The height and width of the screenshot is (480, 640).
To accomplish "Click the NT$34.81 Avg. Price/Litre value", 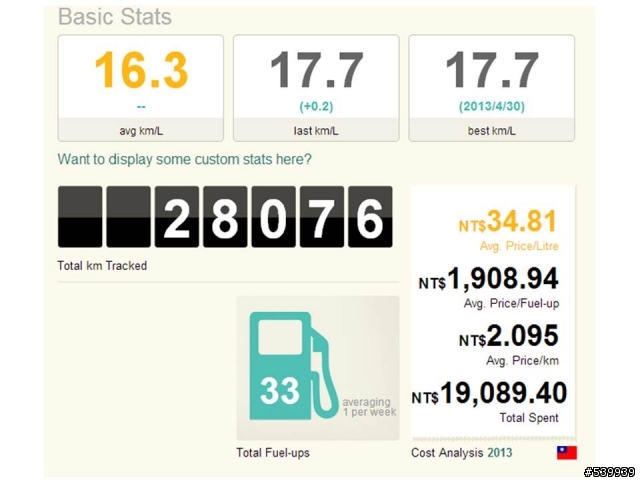I will [x=508, y=222].
